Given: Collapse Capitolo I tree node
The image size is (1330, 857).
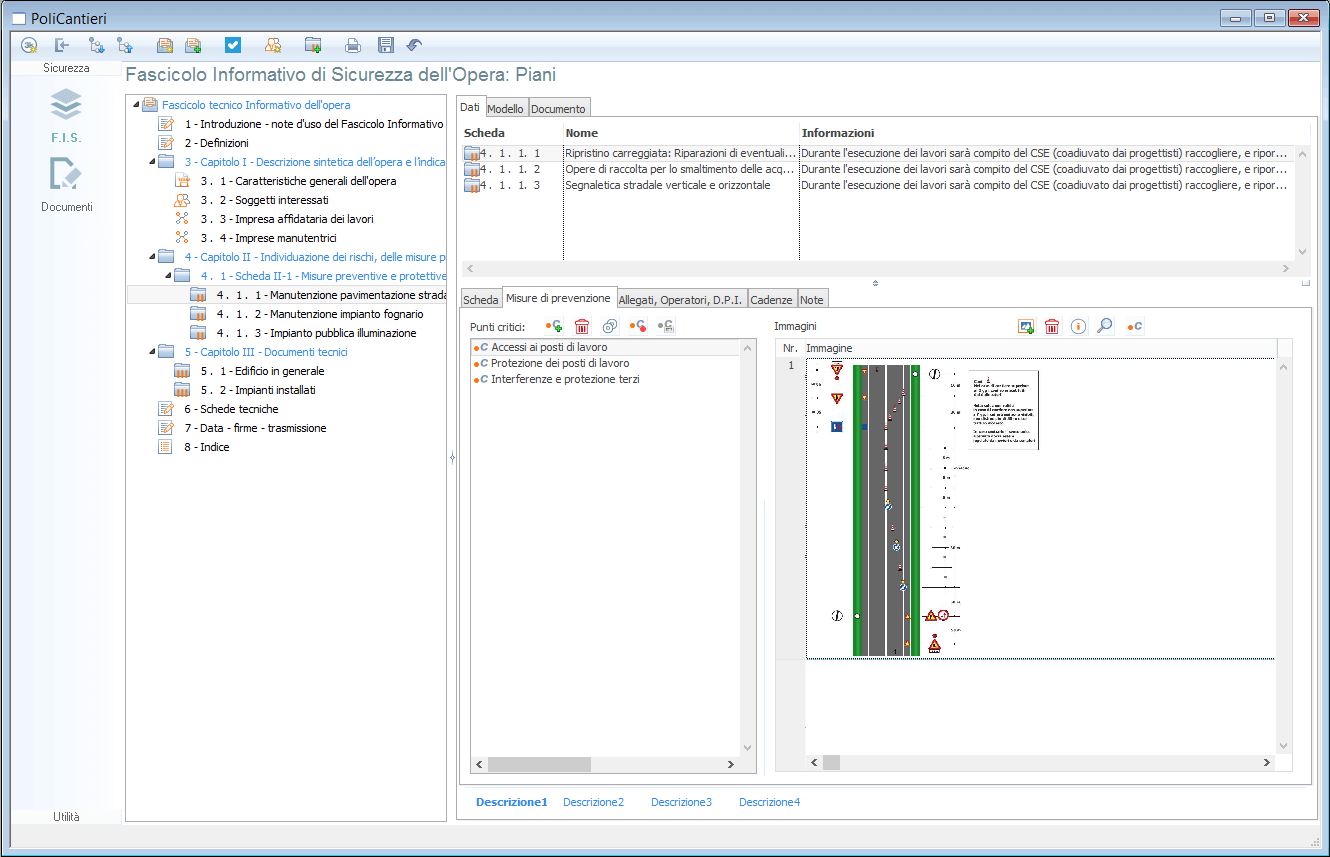Looking at the screenshot, I should [150, 162].
